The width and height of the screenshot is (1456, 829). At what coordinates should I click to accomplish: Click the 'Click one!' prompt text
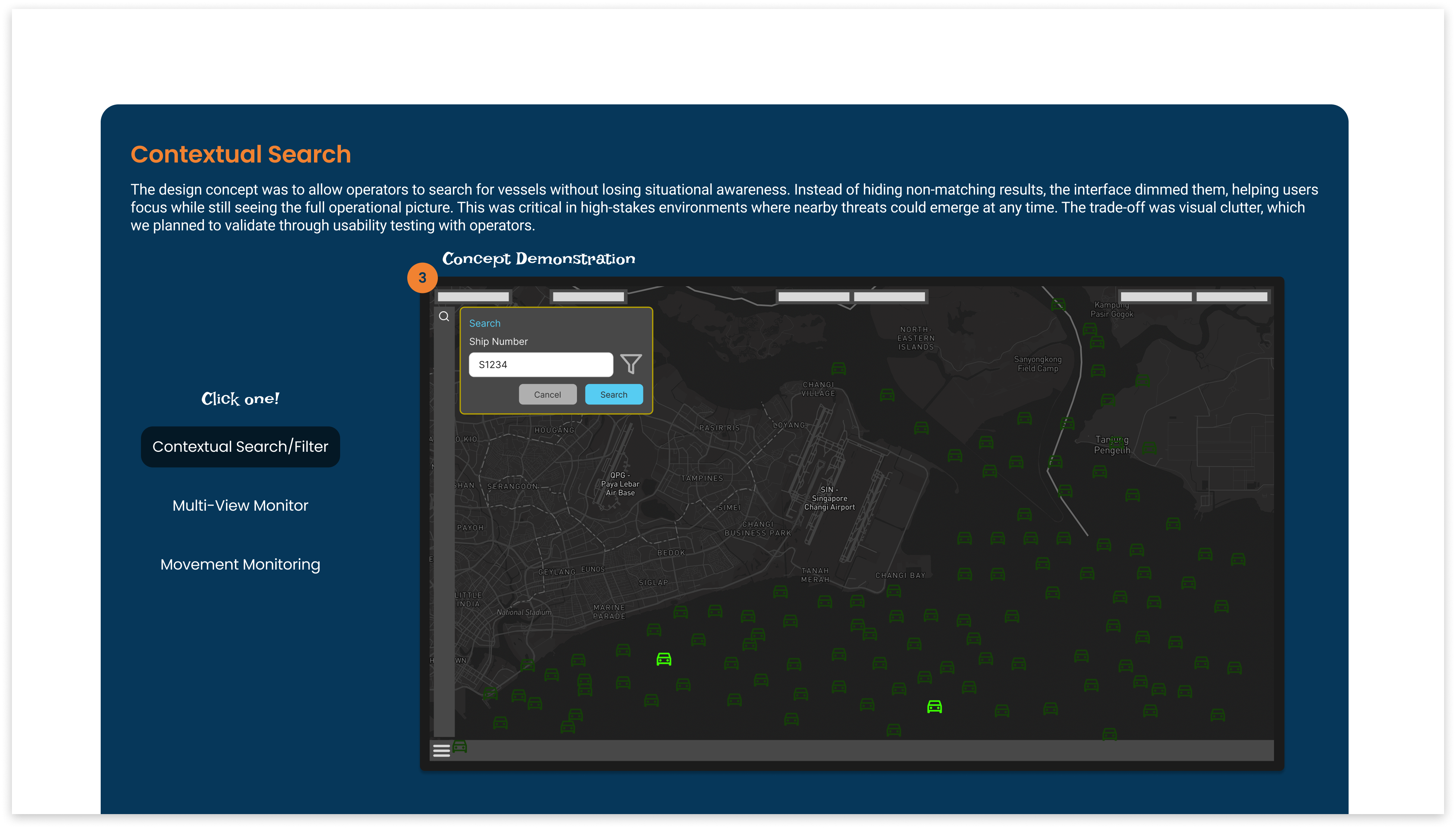click(240, 398)
